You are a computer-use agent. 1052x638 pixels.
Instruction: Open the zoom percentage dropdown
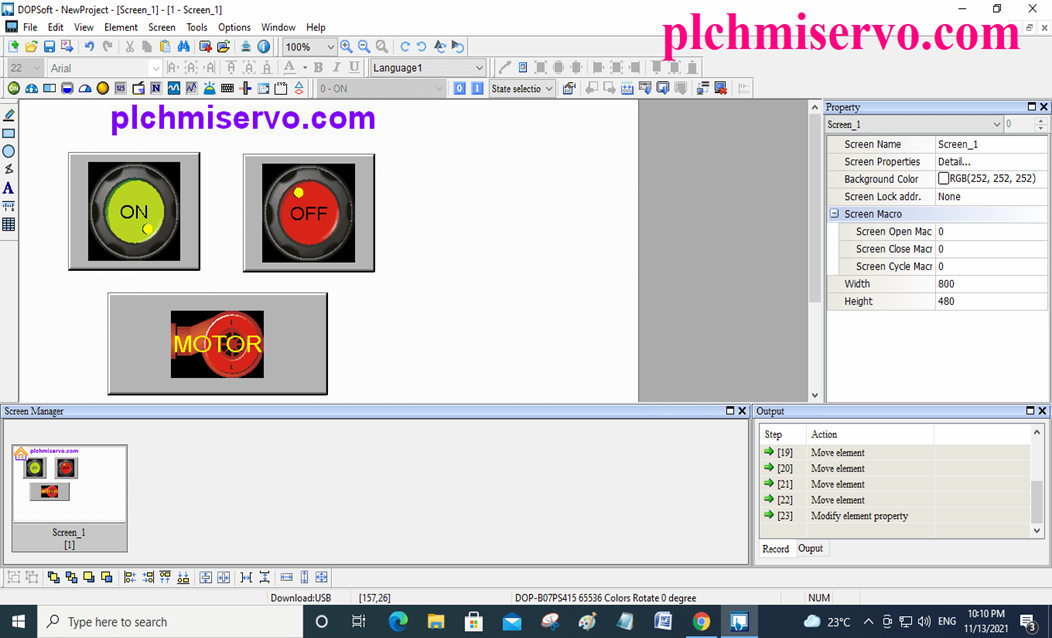tap(331, 46)
